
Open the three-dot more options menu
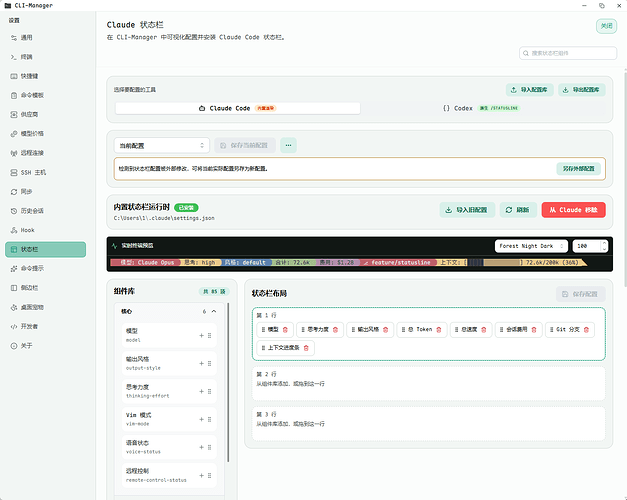click(x=288, y=145)
